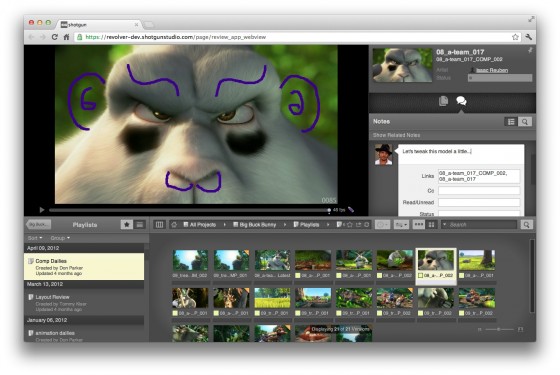Click Show Related Notes
The image size is (560, 375).
coord(396,135)
